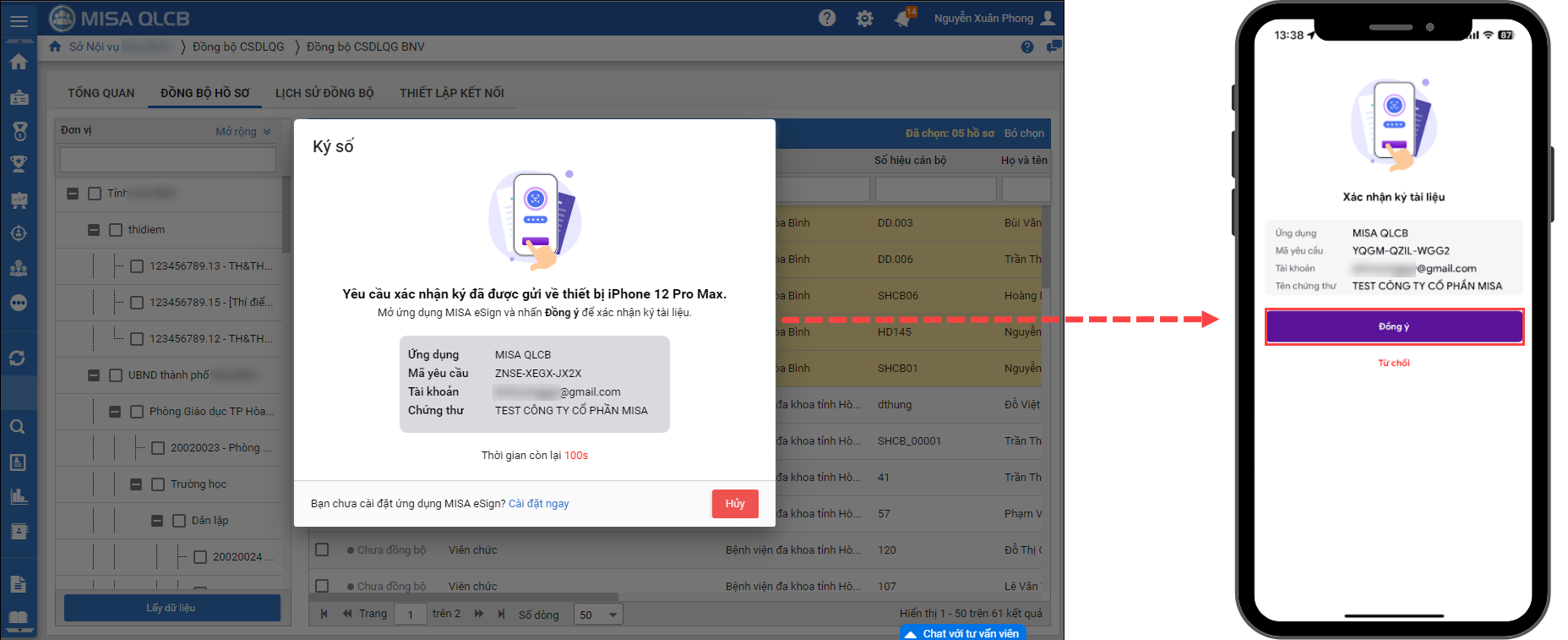Tick the Trường học checkbox

point(158,484)
